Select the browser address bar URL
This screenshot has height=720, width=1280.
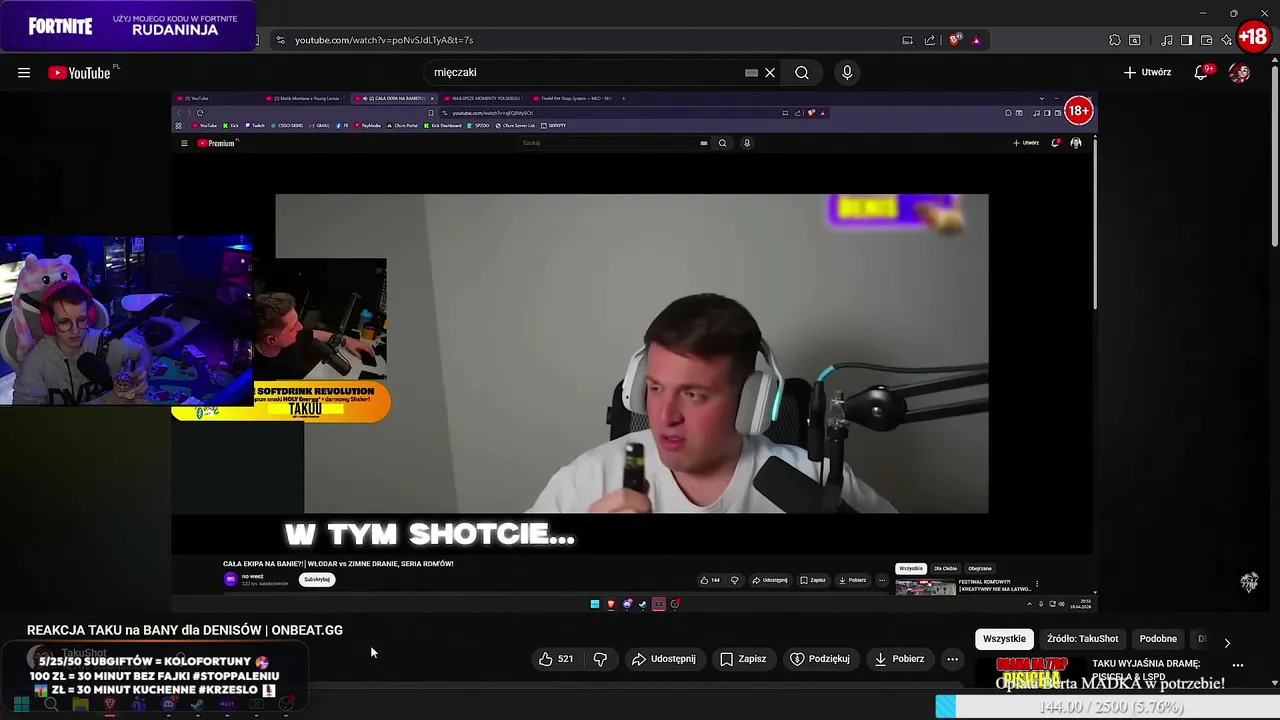(384, 40)
